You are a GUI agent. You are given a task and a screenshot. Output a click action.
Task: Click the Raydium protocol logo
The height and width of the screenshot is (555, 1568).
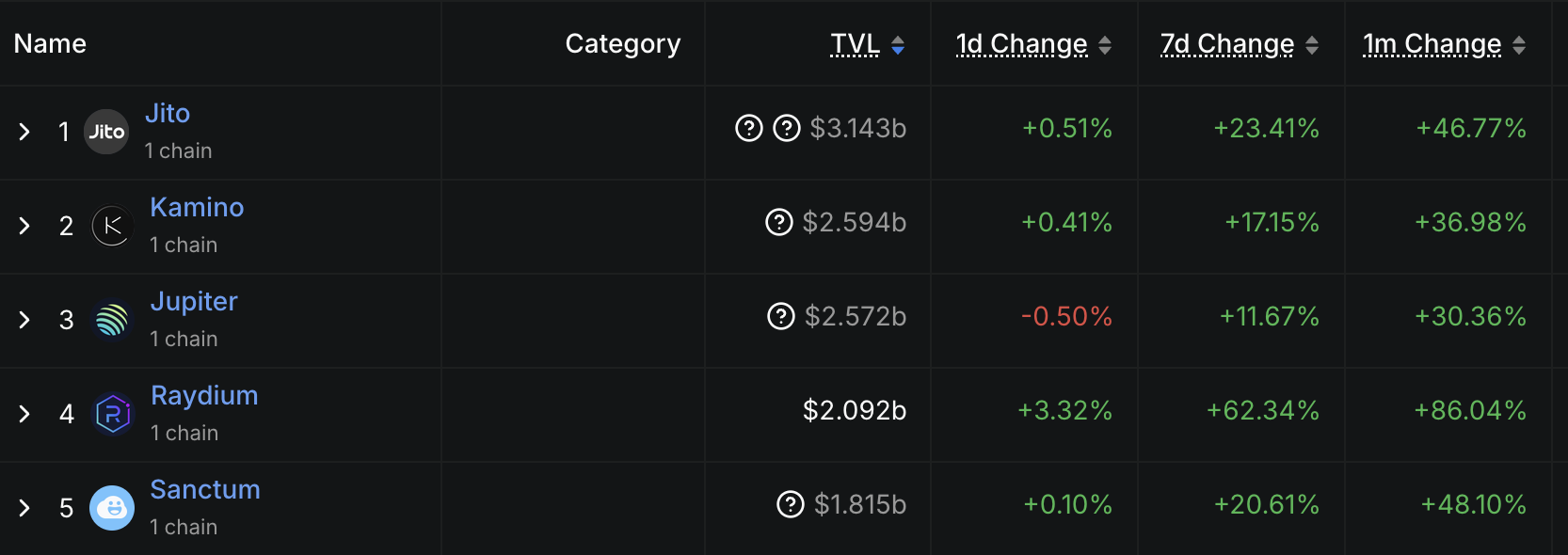click(112, 414)
